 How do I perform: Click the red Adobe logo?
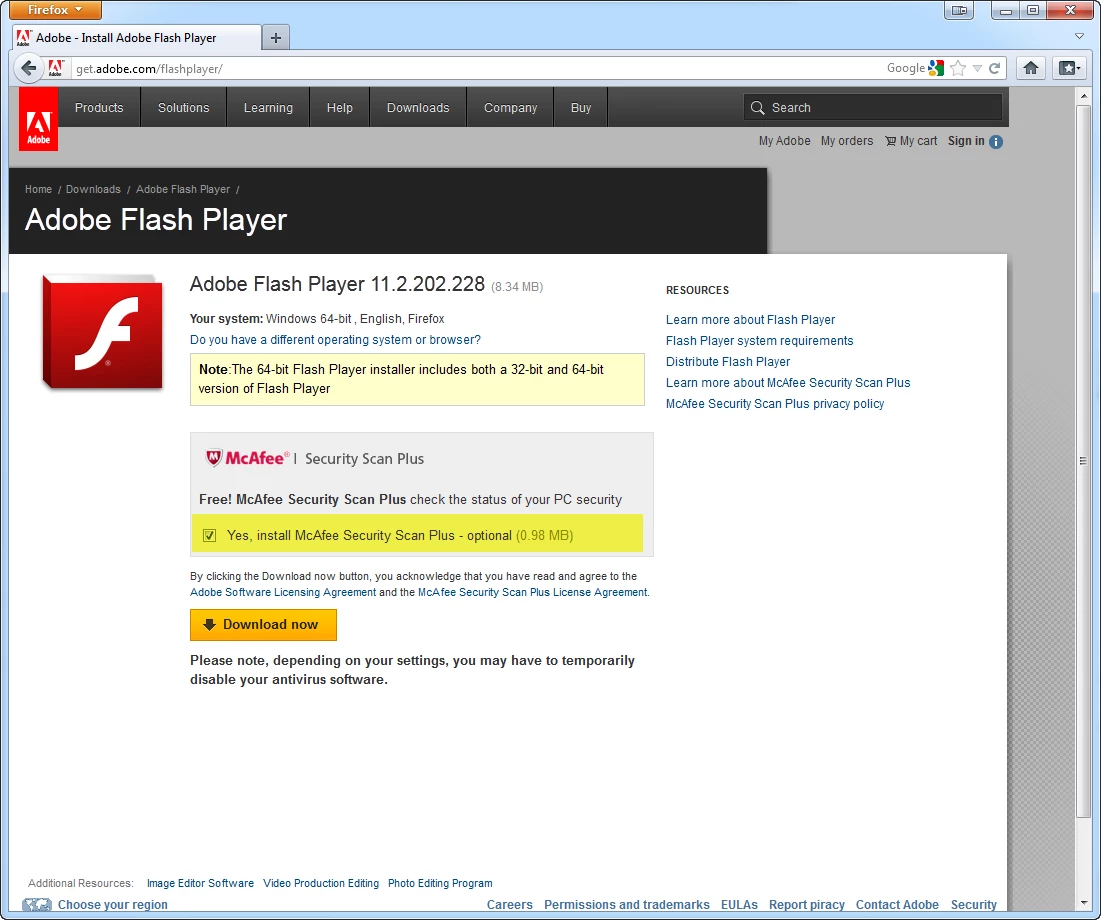(x=39, y=119)
